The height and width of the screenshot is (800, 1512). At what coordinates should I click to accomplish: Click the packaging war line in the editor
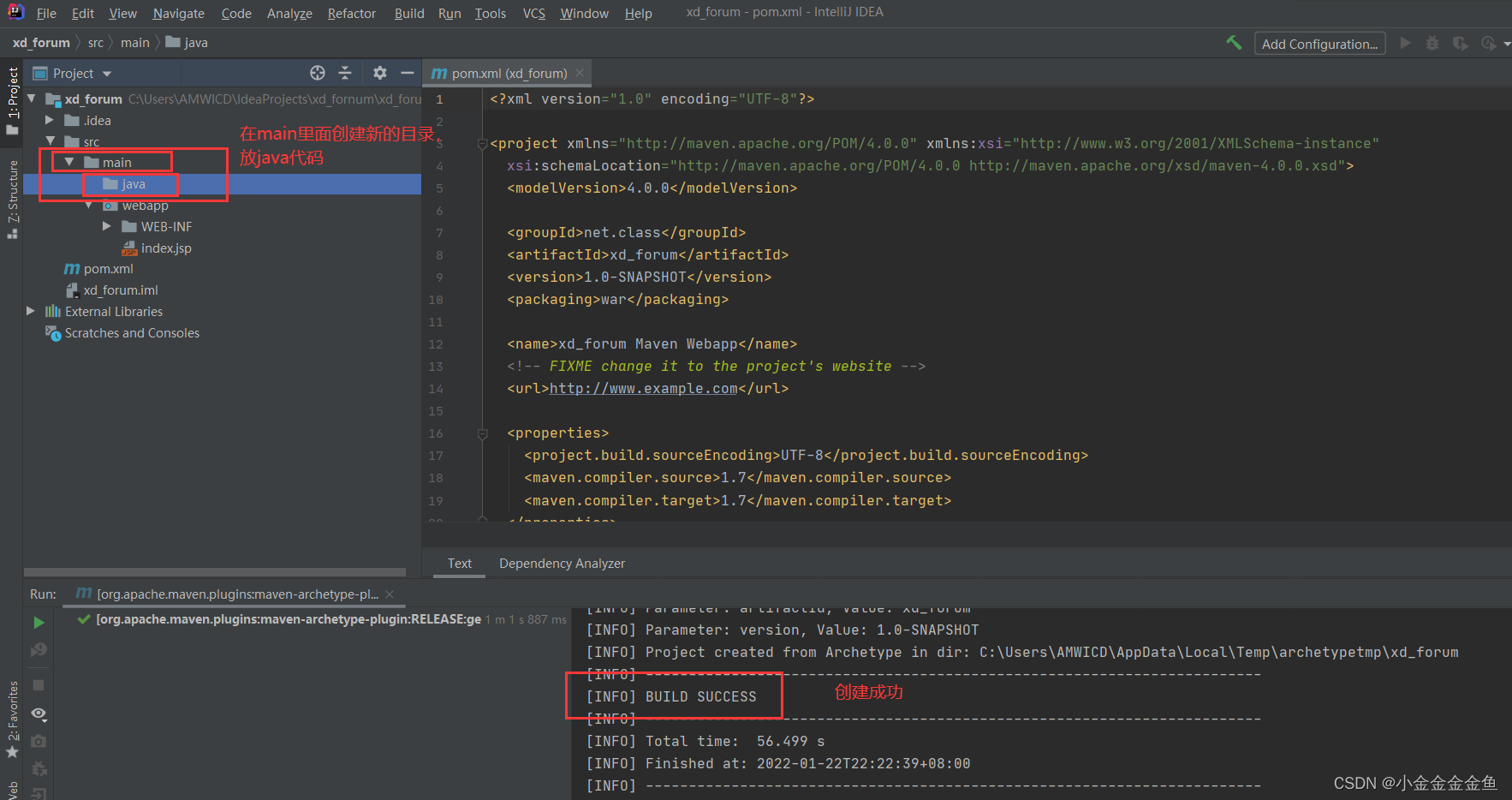617,300
